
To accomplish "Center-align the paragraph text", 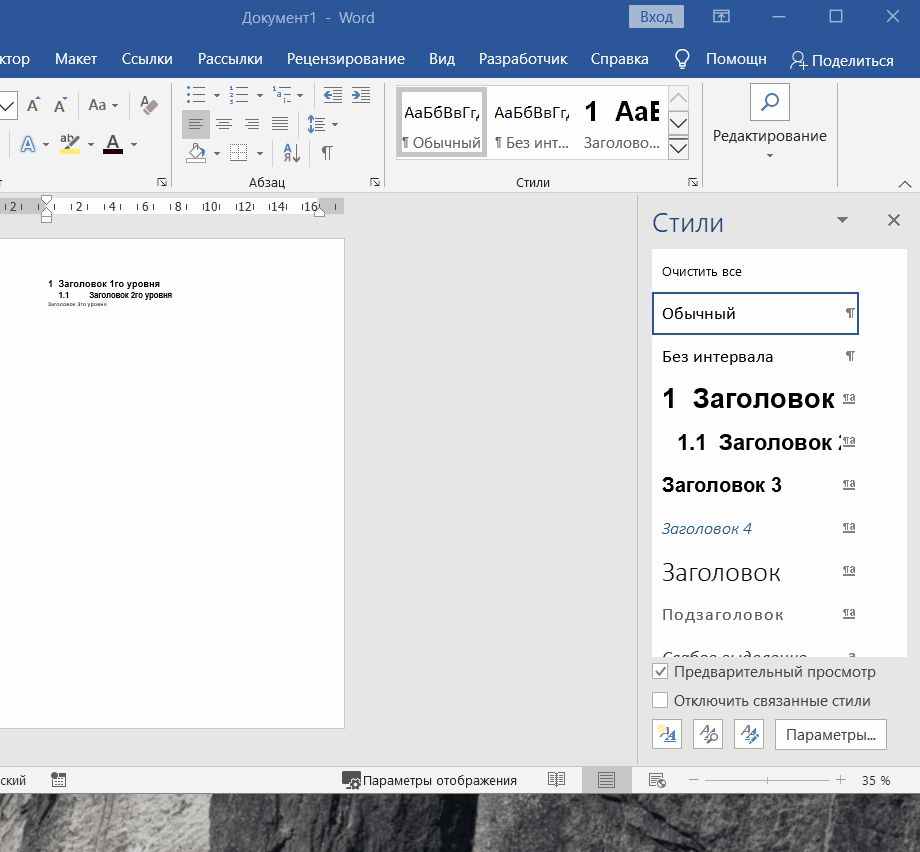I will click(x=224, y=124).
